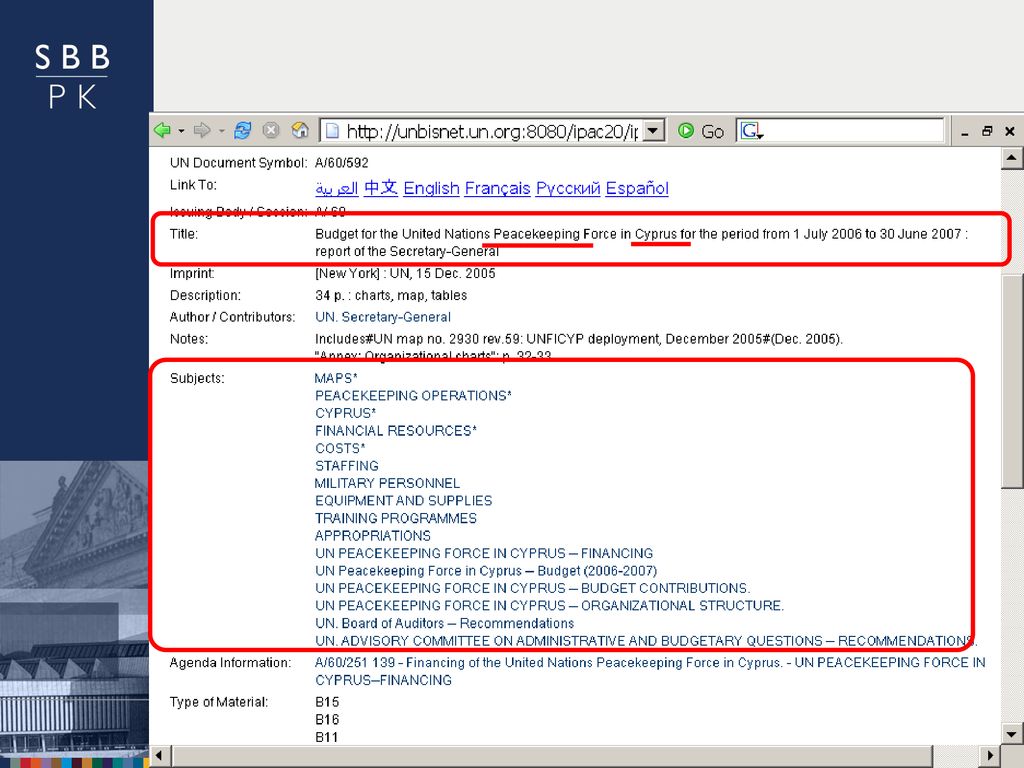Close the browser window
1024x768 pixels.
pyautogui.click(x=1010, y=131)
